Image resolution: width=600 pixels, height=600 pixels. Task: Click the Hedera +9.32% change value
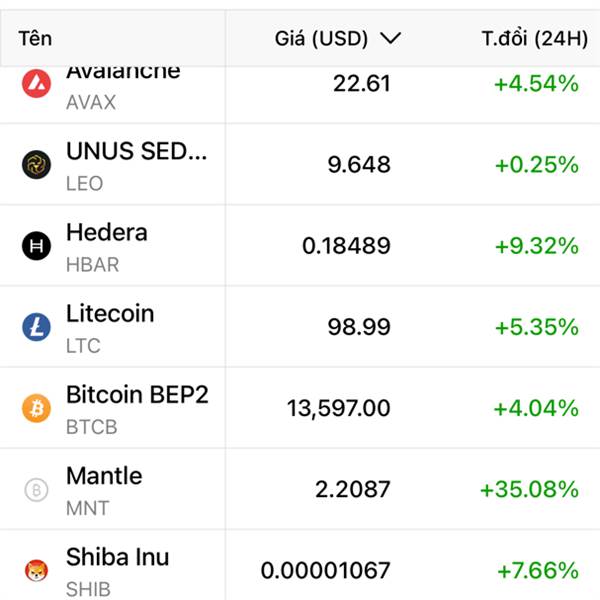pos(536,246)
